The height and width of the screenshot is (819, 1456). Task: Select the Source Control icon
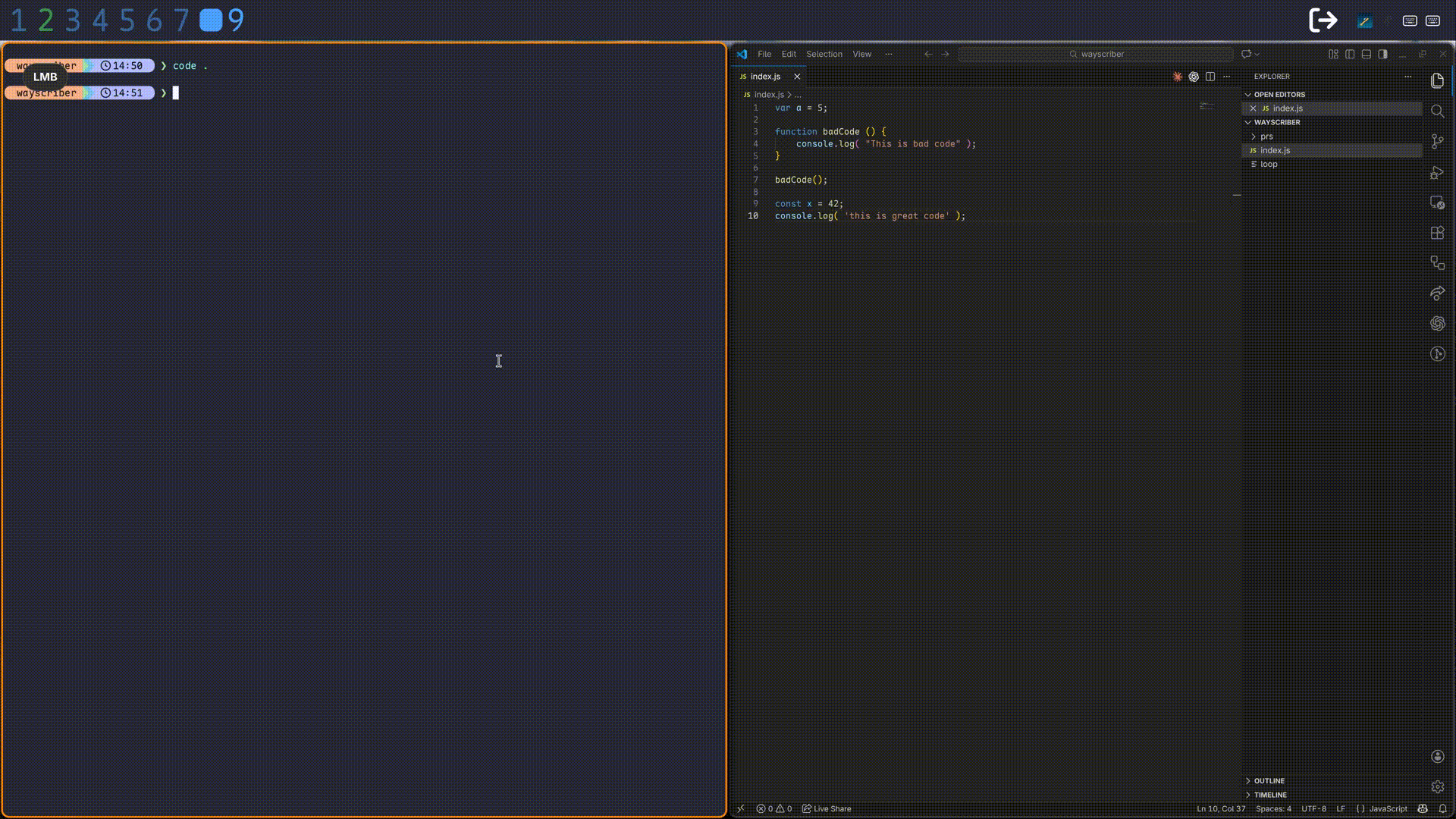[1438, 142]
